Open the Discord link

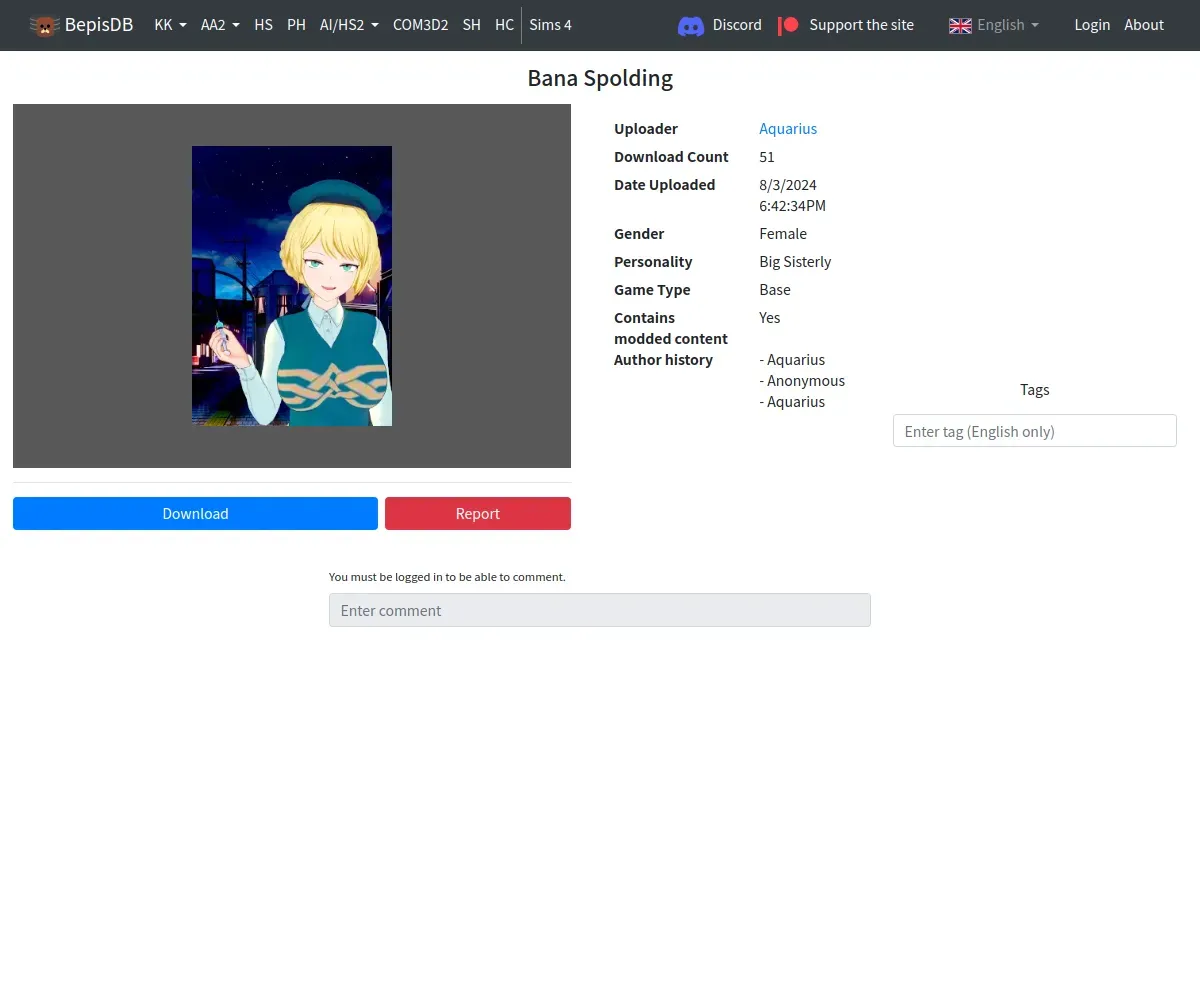coord(737,25)
